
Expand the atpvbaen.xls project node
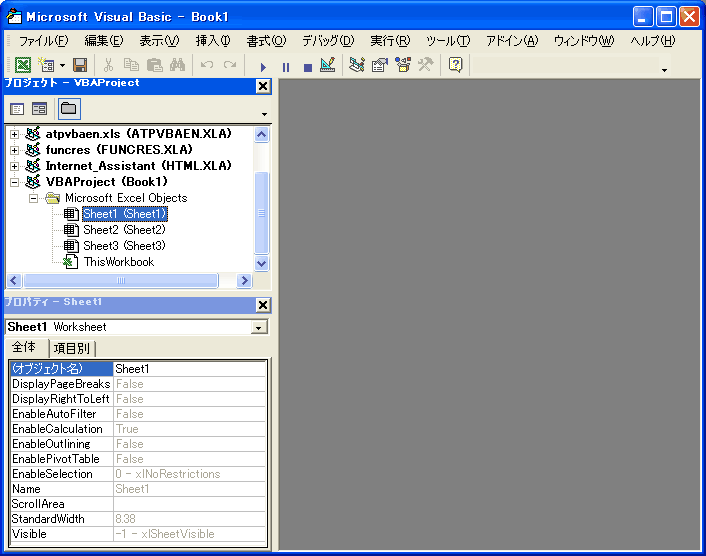coord(14,134)
